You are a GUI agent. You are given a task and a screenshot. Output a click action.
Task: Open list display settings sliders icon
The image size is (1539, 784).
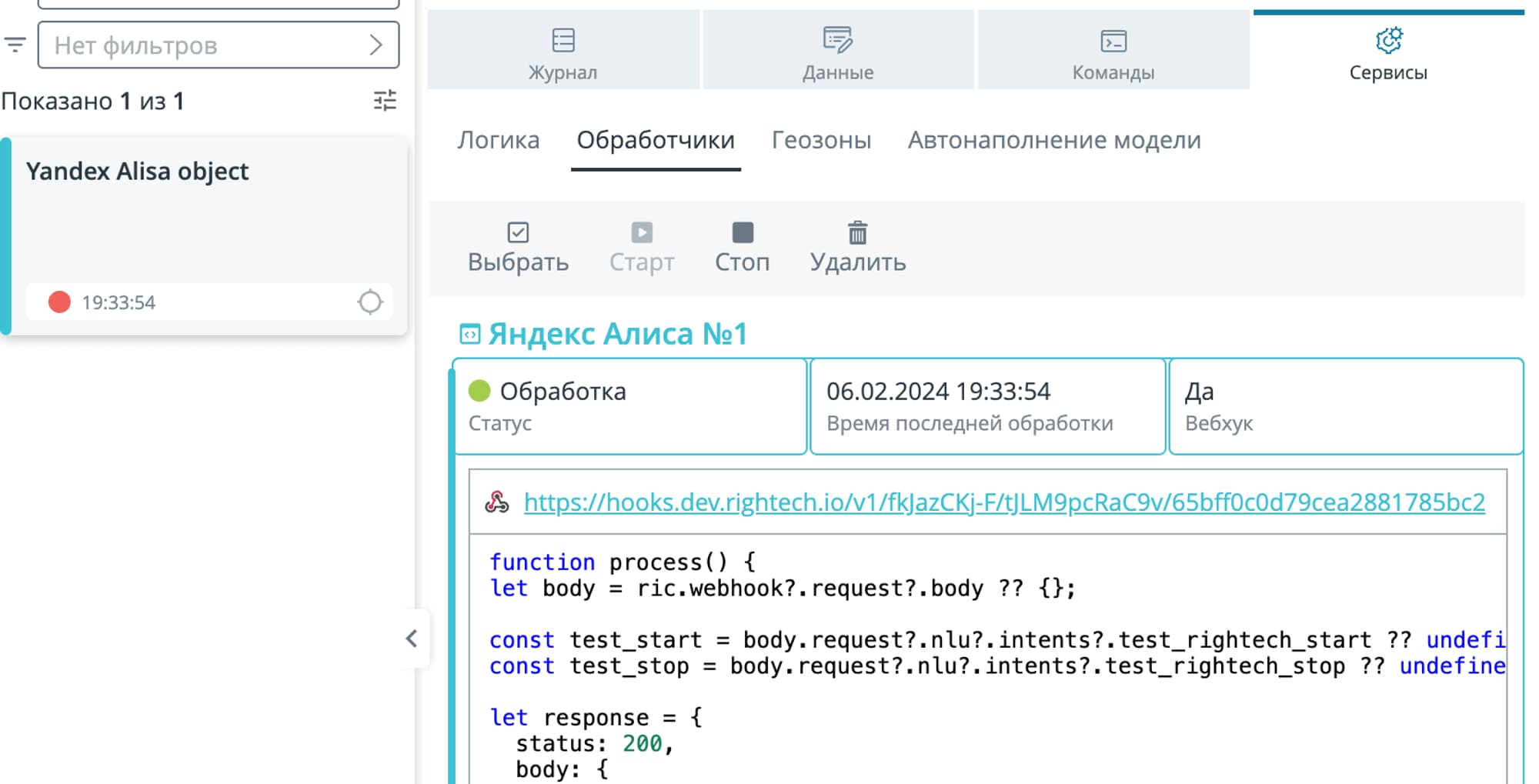pos(385,101)
